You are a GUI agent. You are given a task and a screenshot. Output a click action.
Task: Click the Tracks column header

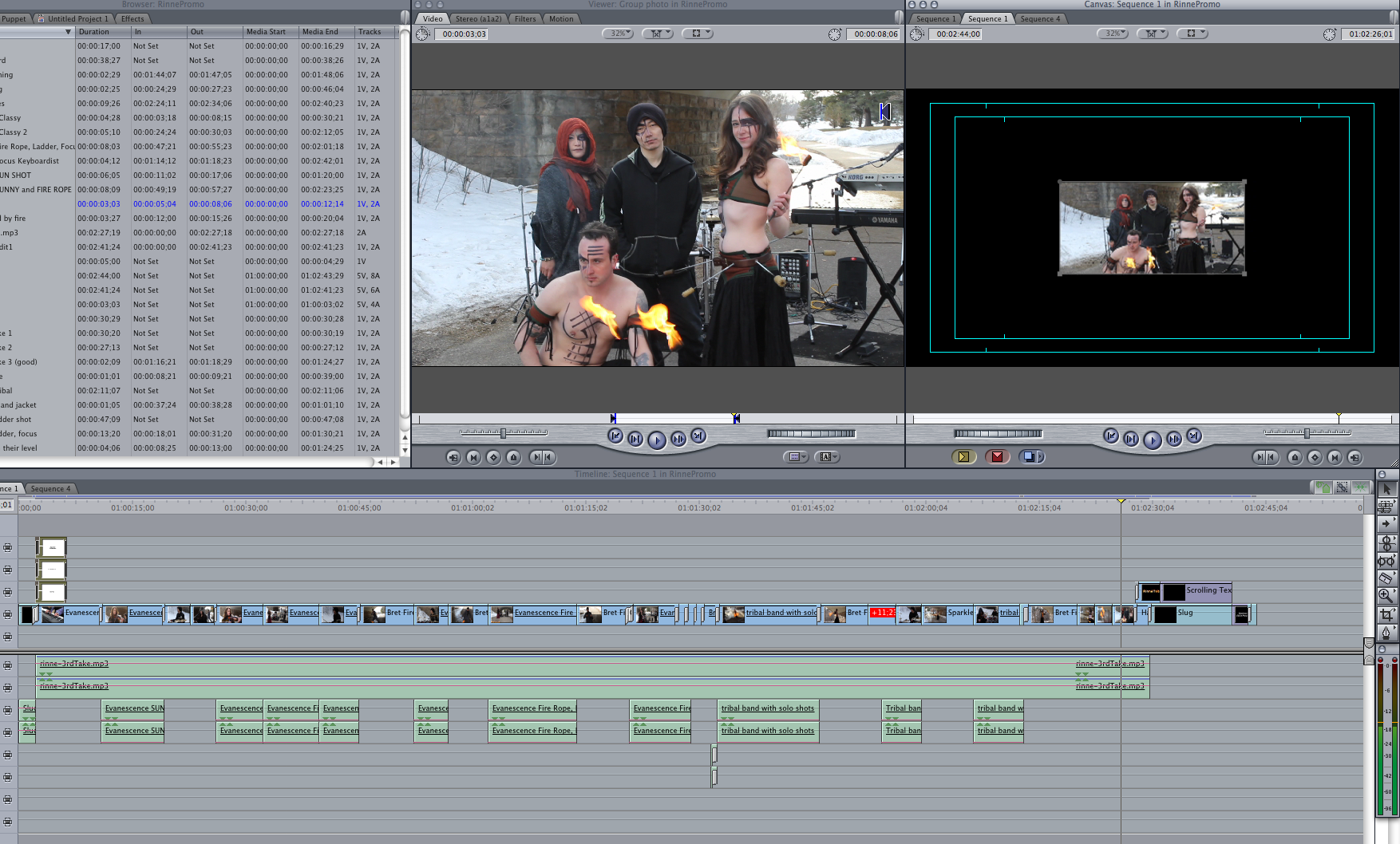pyautogui.click(x=374, y=32)
